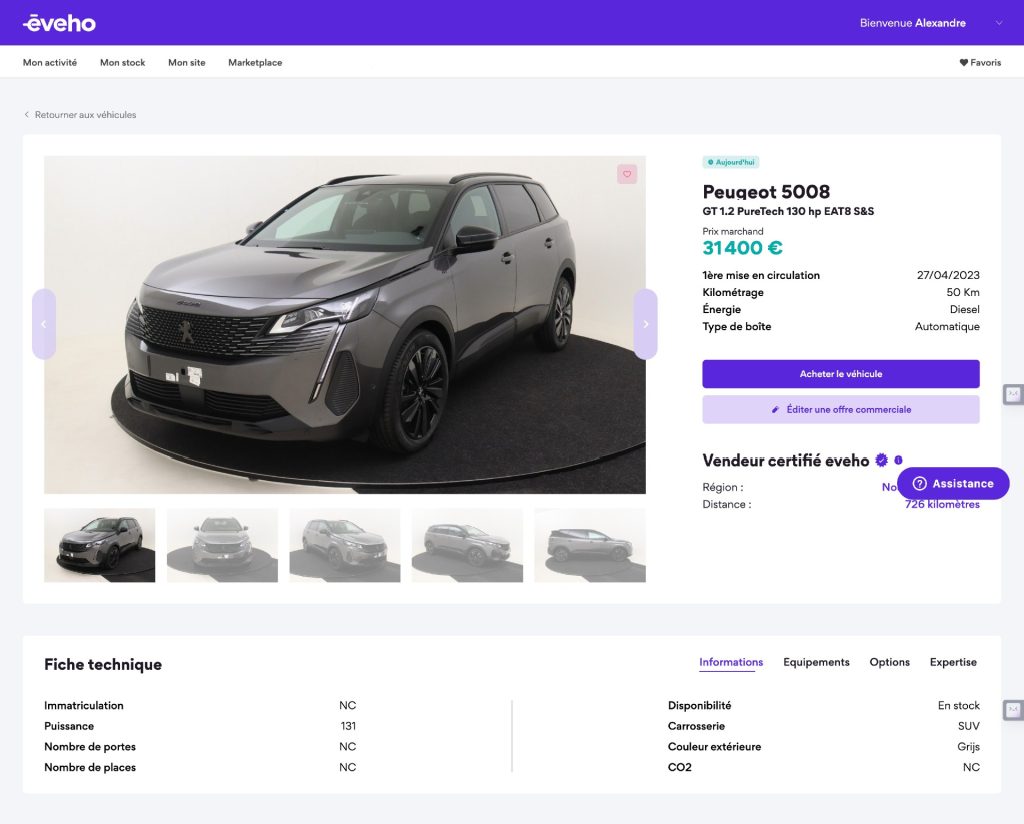Click the eveho logo

click(59, 24)
